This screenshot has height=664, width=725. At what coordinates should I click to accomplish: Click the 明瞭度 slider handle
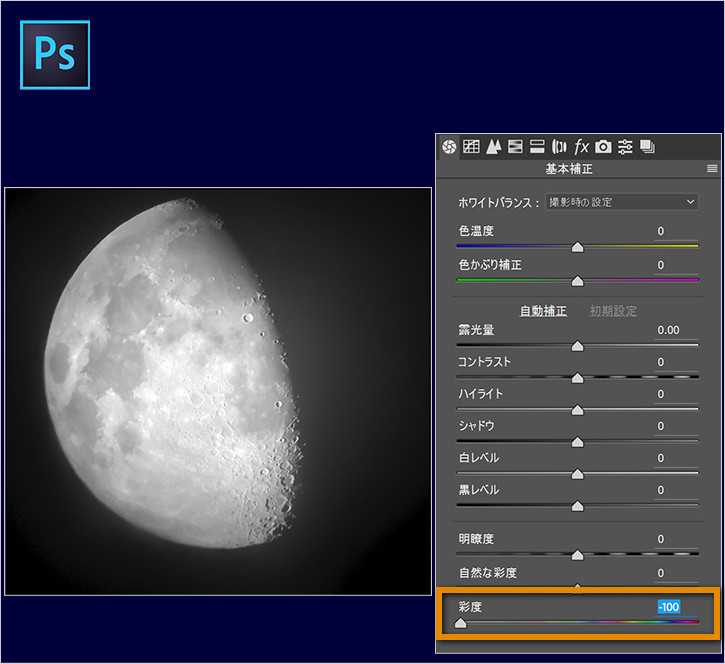(578, 555)
